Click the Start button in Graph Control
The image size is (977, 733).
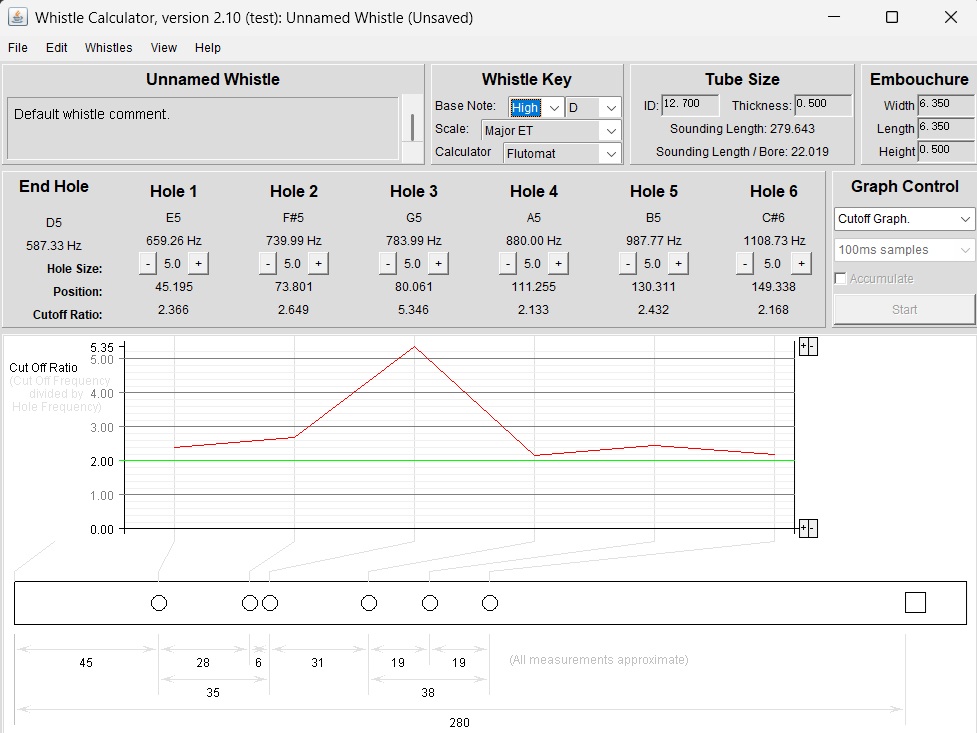[904, 309]
